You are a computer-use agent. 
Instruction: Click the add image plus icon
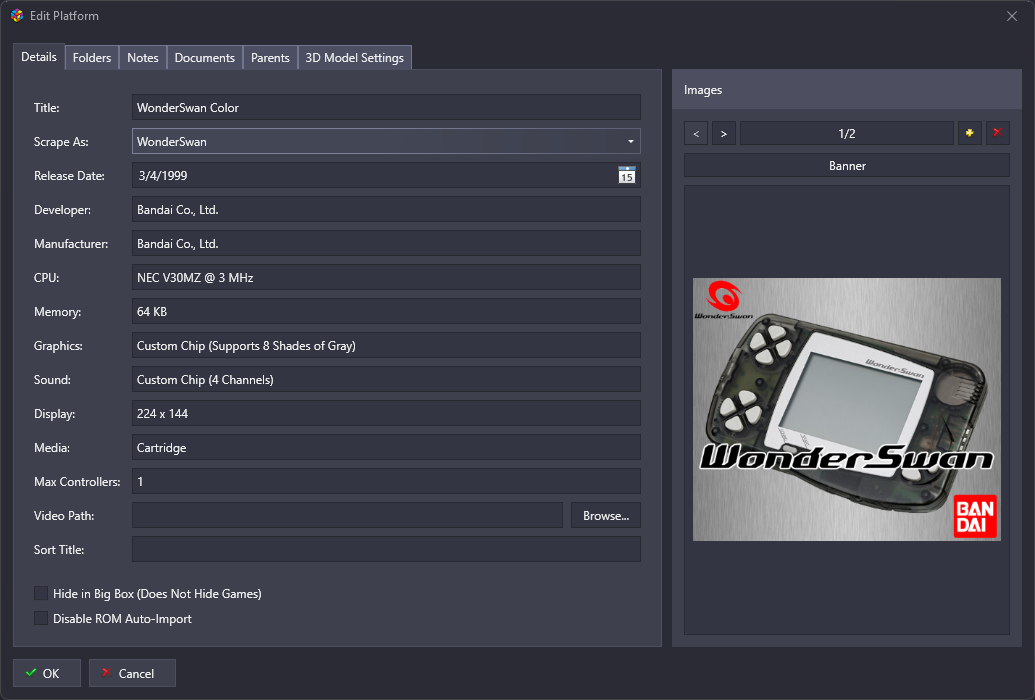[x=969, y=133]
